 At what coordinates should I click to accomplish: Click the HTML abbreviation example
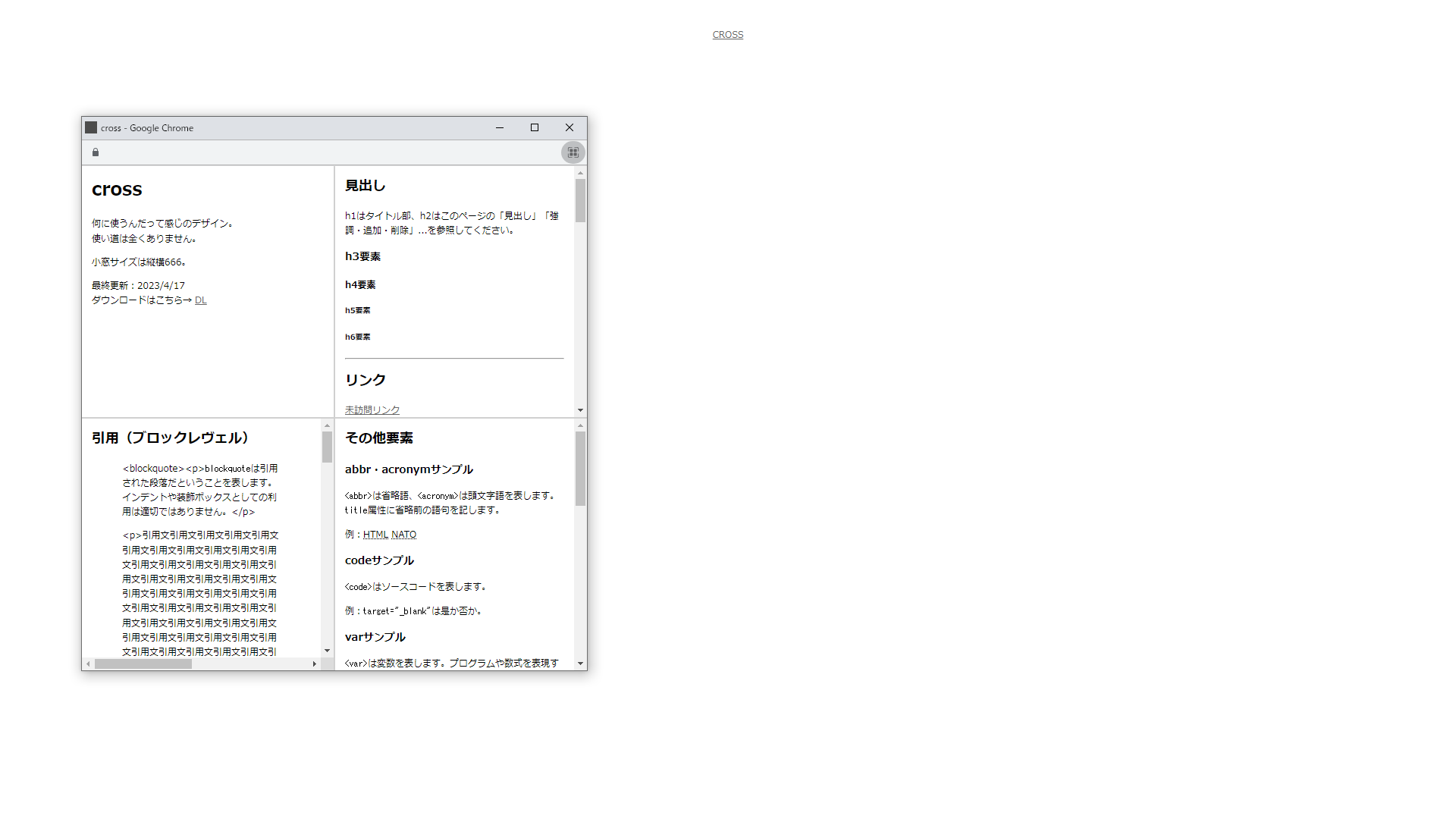tap(375, 535)
